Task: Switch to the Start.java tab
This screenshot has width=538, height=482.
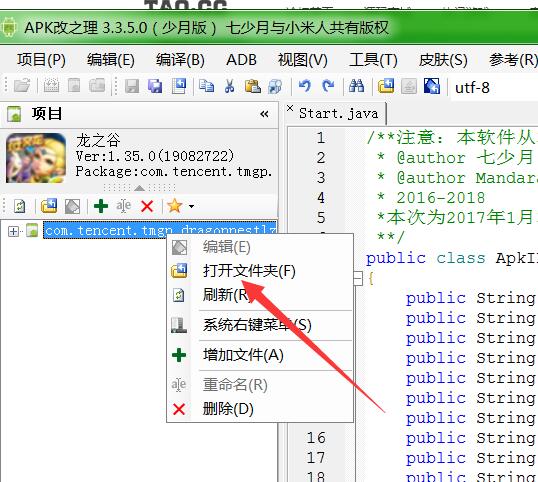Action: [x=338, y=114]
